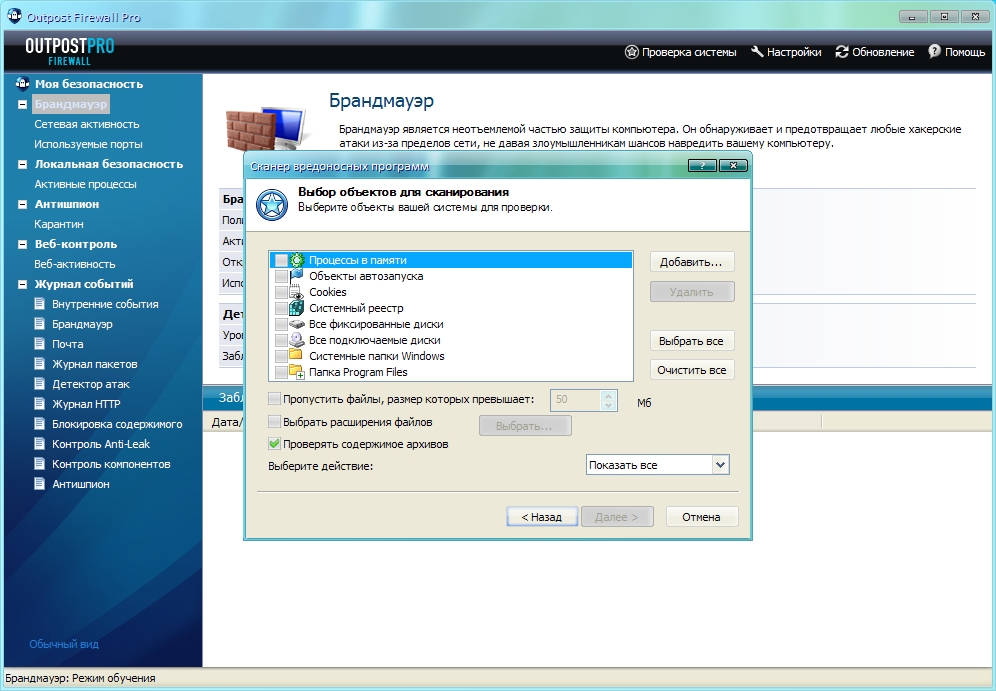Click the dialog help question mark button

pyautogui.click(x=702, y=166)
